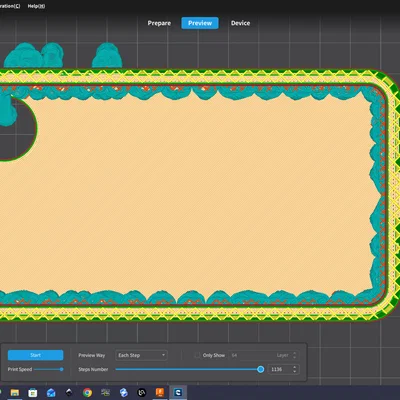Open File Explorer from the taskbar
This screenshot has width=400, height=400.
[15, 393]
